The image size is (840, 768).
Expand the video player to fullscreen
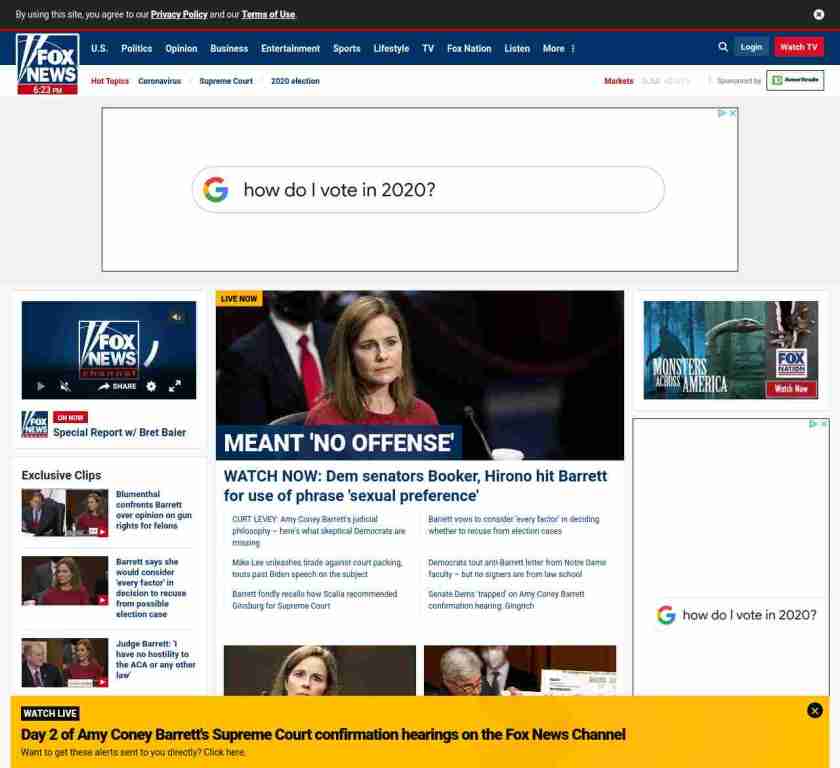pos(174,386)
